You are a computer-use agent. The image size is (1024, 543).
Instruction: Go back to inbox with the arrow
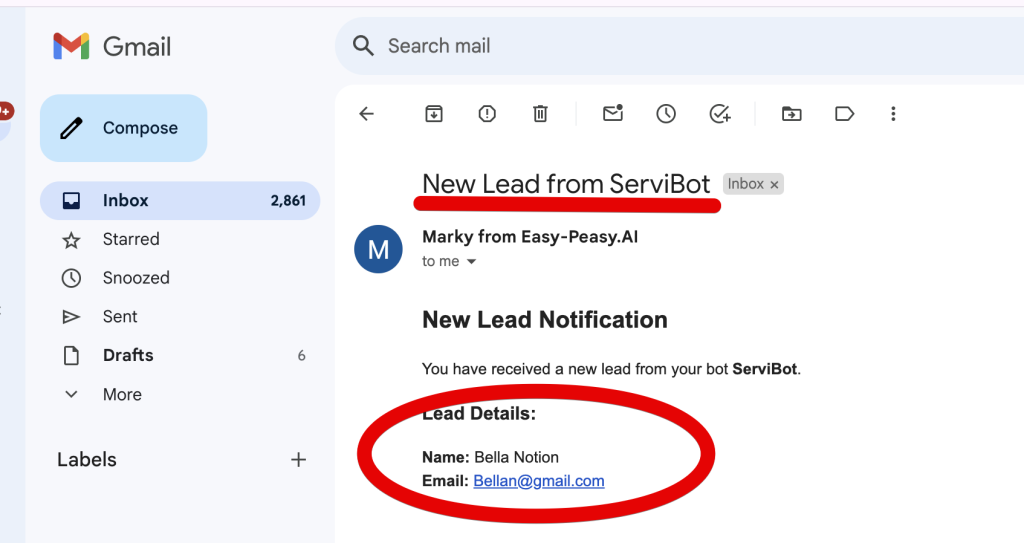366,114
